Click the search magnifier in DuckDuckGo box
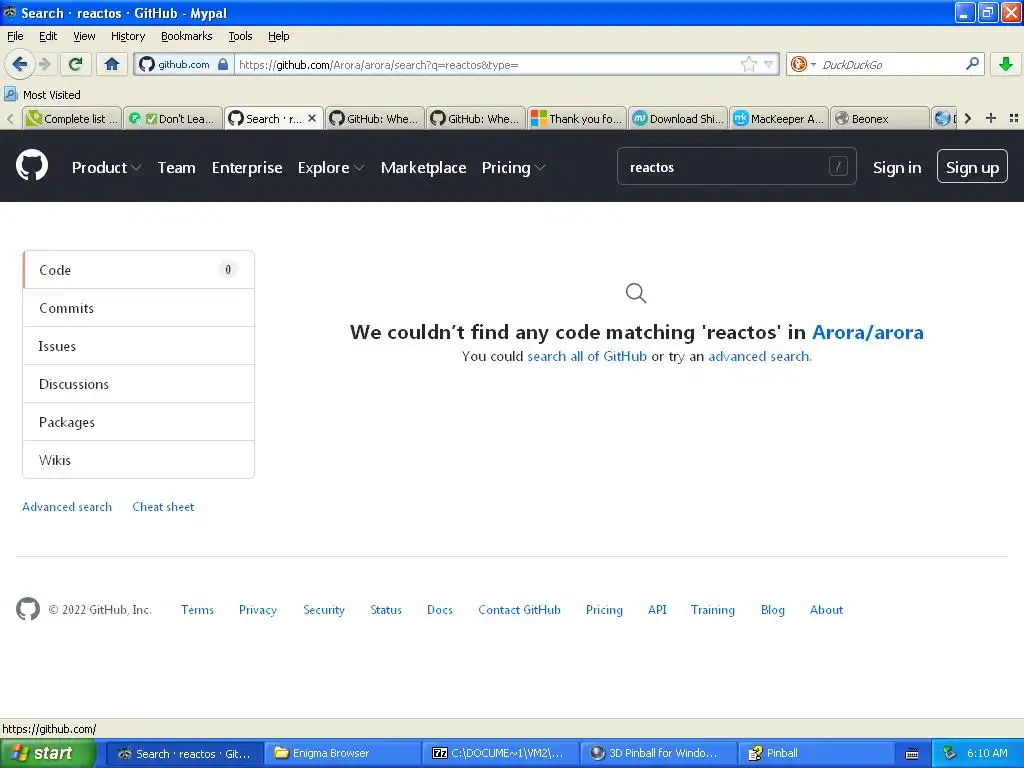Viewport: 1024px width, 768px height. (972, 64)
